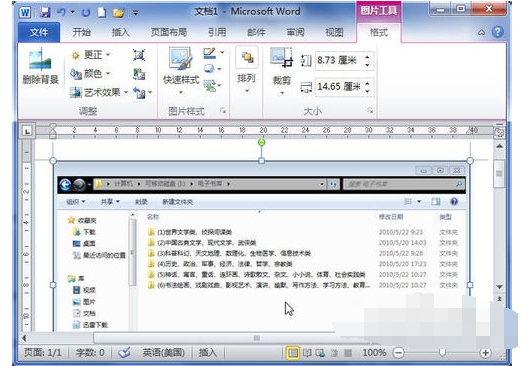Open the 文件 tab
This screenshot has height=366, width=528.
[39, 32]
